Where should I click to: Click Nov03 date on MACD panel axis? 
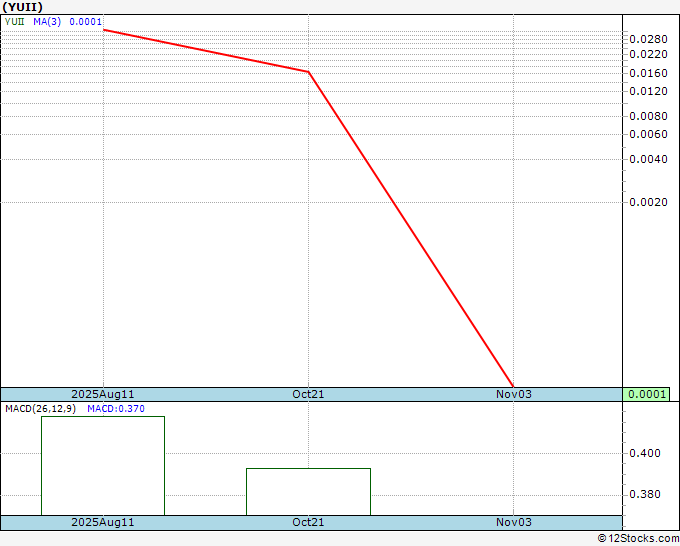[514, 522]
